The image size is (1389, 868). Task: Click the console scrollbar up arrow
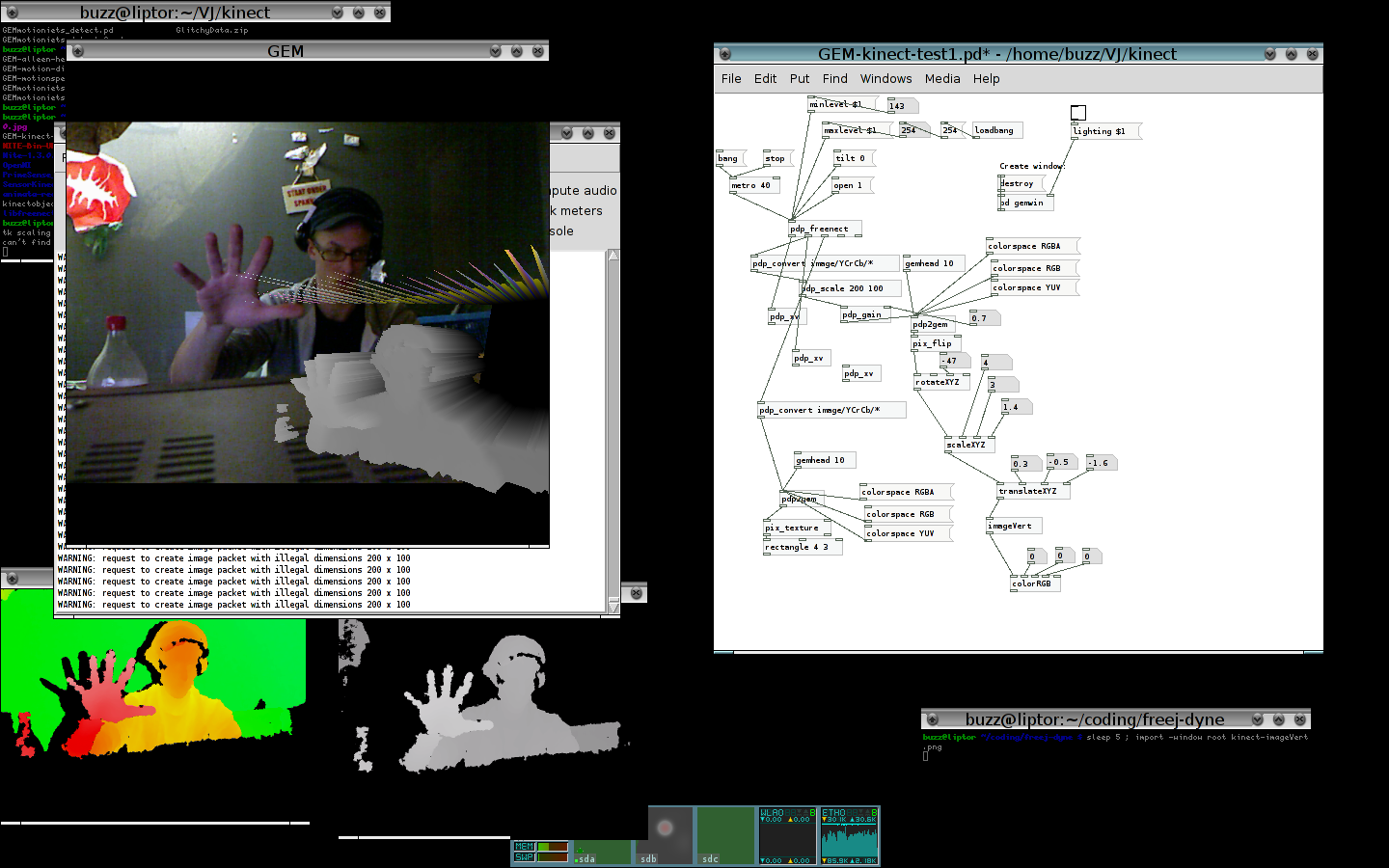point(613,255)
